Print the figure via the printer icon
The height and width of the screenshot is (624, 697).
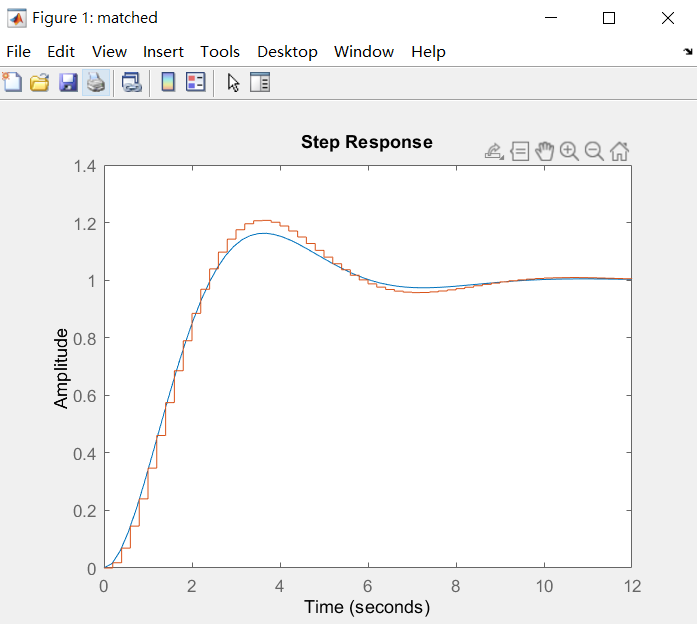tap(96, 82)
